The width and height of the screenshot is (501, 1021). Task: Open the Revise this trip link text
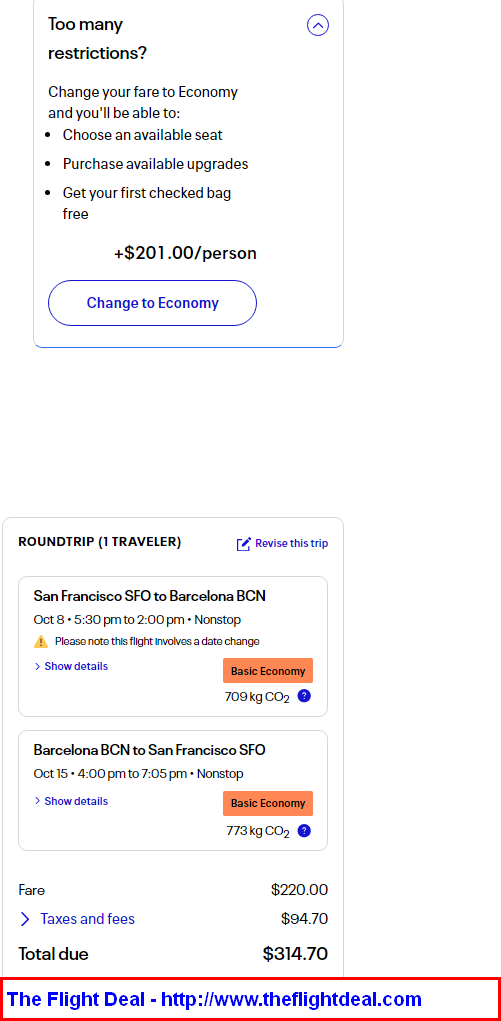point(291,544)
